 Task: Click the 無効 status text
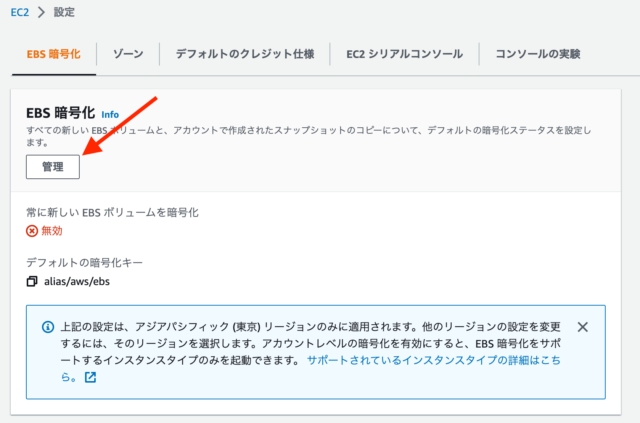point(52,231)
